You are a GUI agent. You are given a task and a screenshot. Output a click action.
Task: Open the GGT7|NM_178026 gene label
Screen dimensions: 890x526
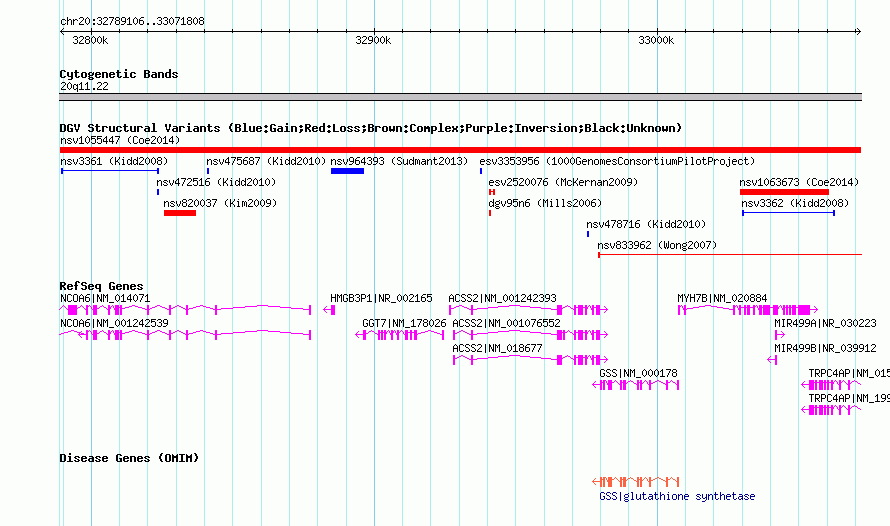tap(404, 323)
